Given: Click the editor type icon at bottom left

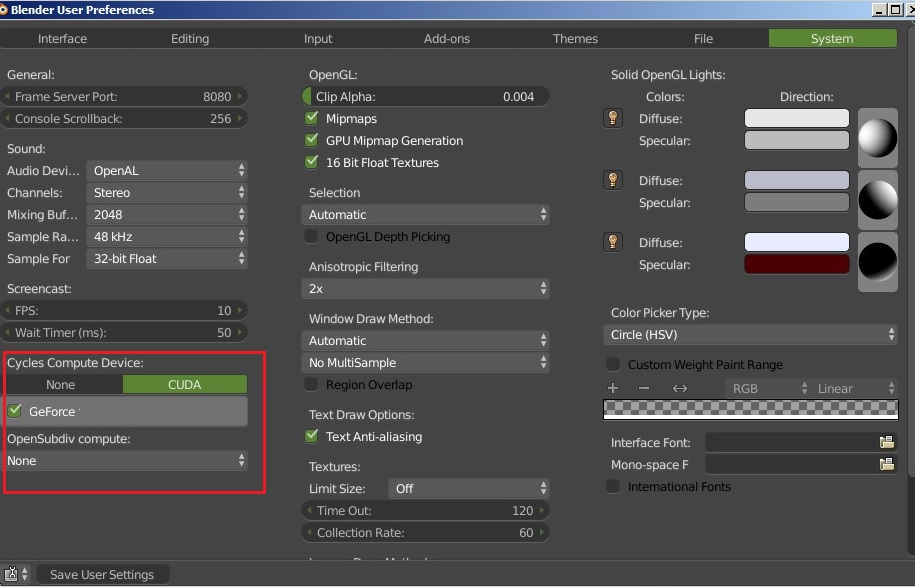Looking at the screenshot, I should click(x=12, y=574).
